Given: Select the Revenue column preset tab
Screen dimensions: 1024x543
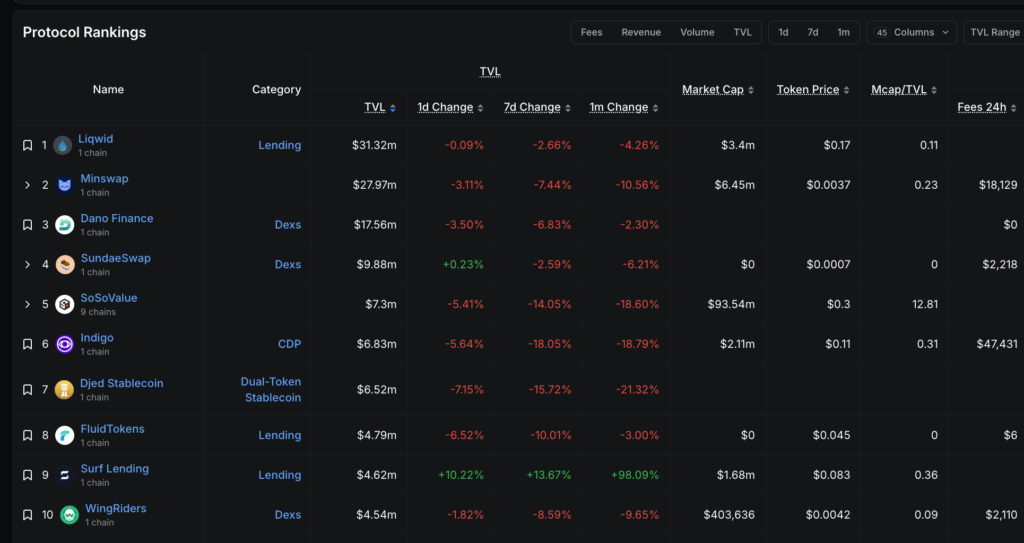Looking at the screenshot, I should (x=641, y=32).
